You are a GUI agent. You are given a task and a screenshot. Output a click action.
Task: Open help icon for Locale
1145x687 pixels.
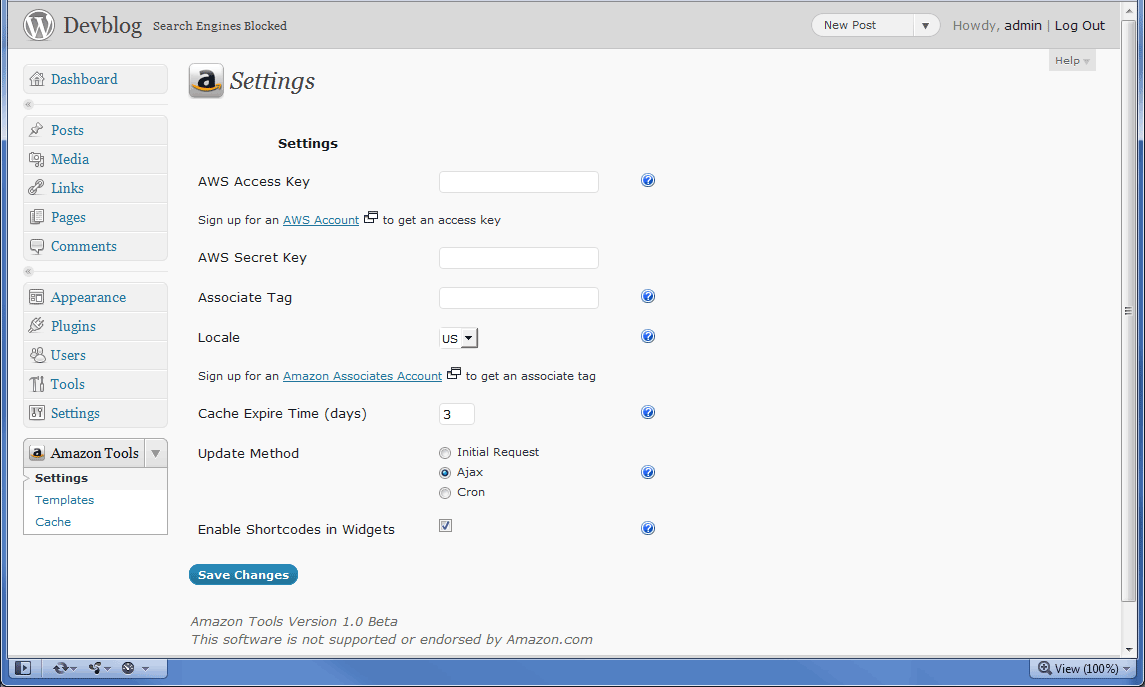[x=648, y=336]
